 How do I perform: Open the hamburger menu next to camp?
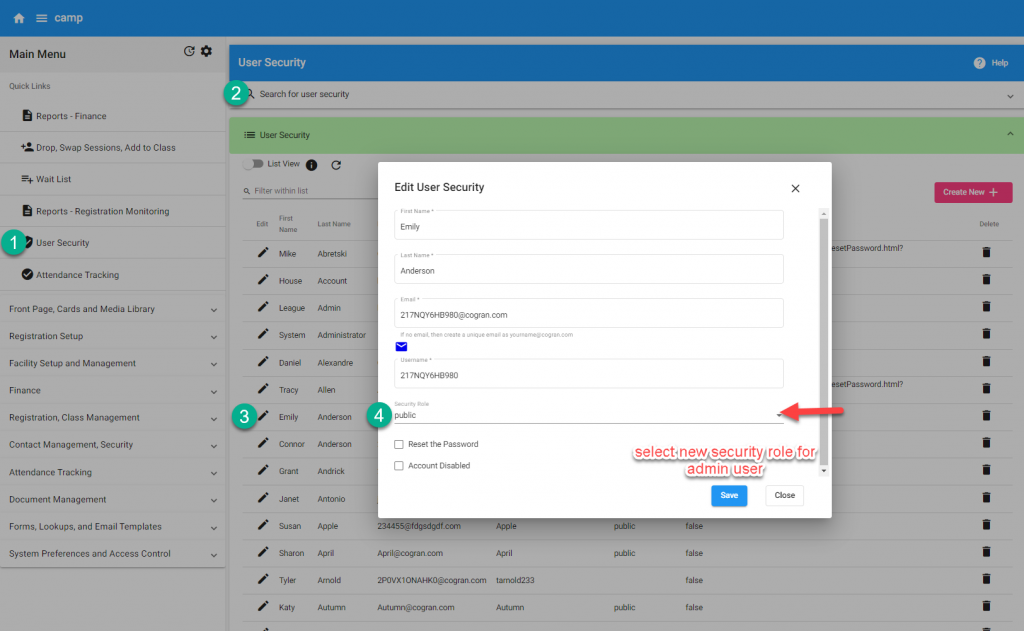[42, 18]
